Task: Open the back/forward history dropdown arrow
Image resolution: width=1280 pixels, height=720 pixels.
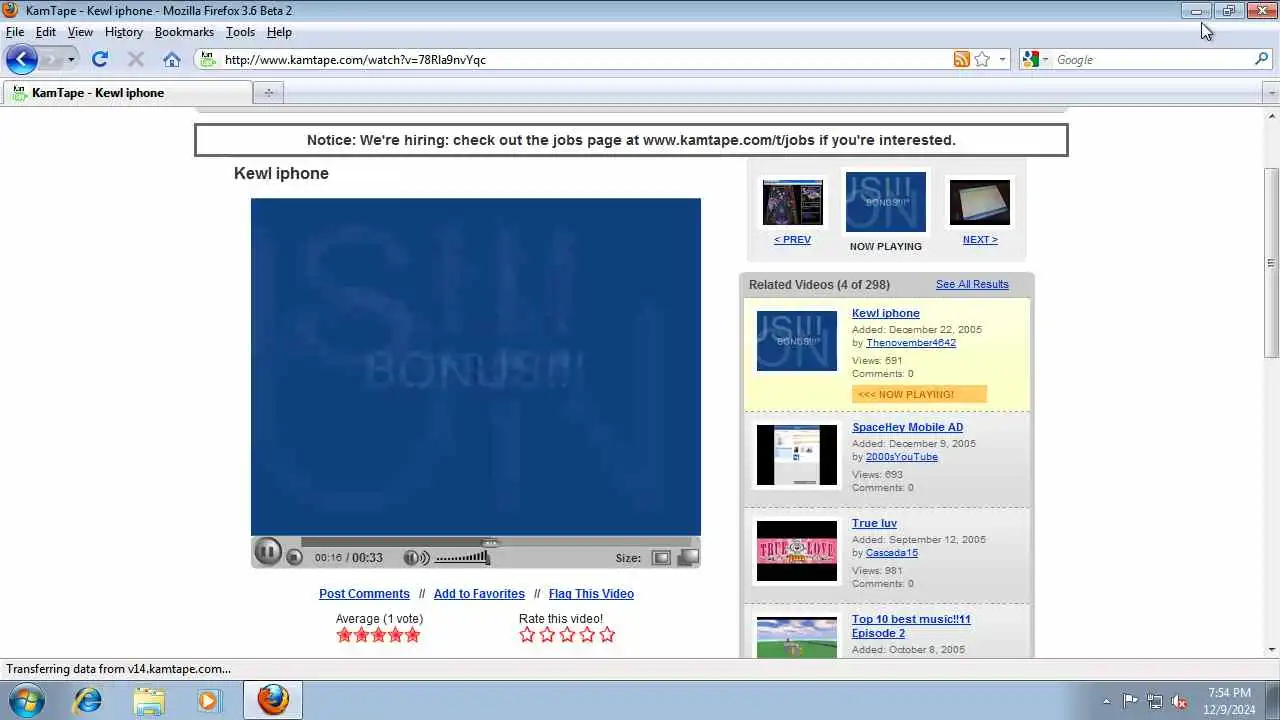Action: click(71, 60)
